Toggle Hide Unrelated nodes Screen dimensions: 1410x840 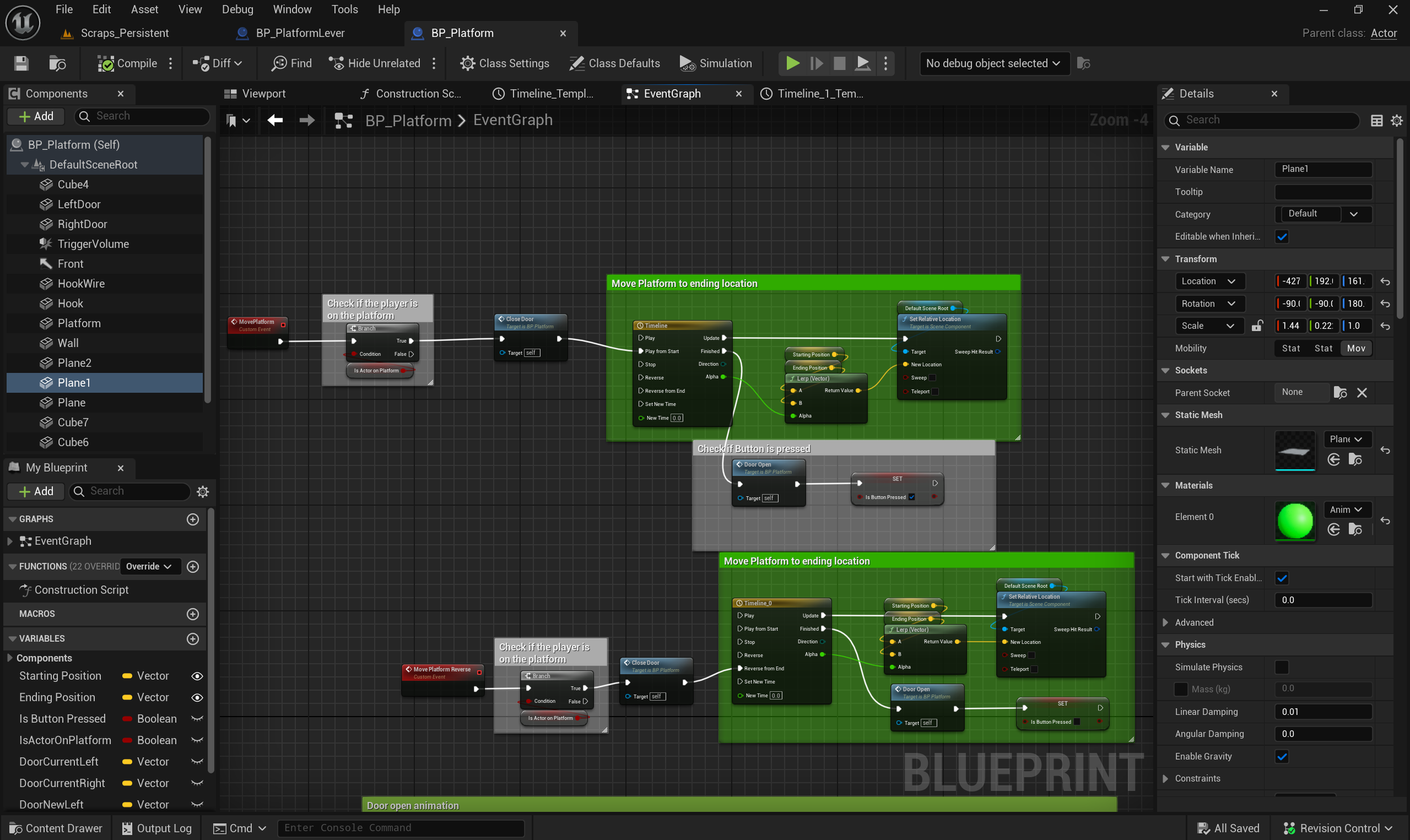374,63
